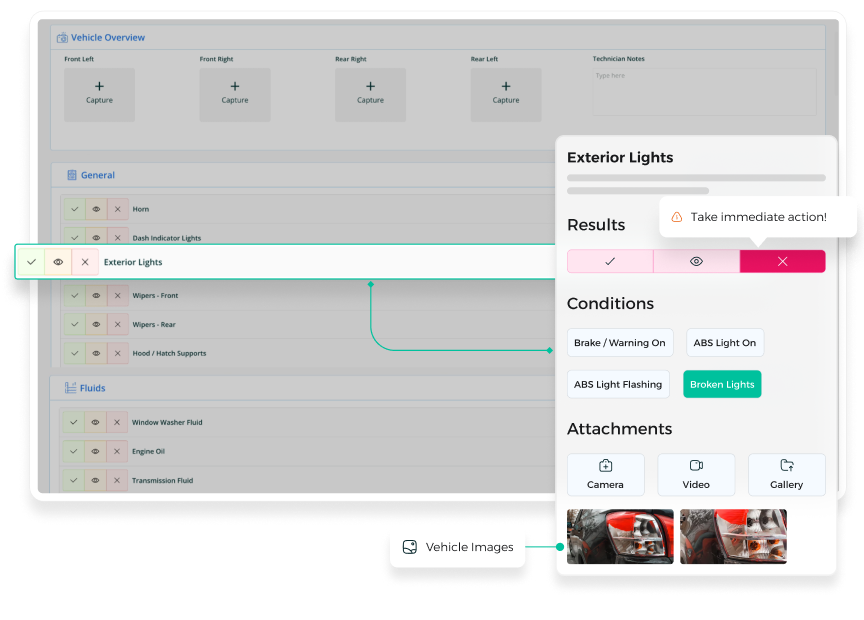Image resolution: width=864 pixels, height=620 pixels.
Task: Click the Fluids section icon
Action: tap(71, 388)
